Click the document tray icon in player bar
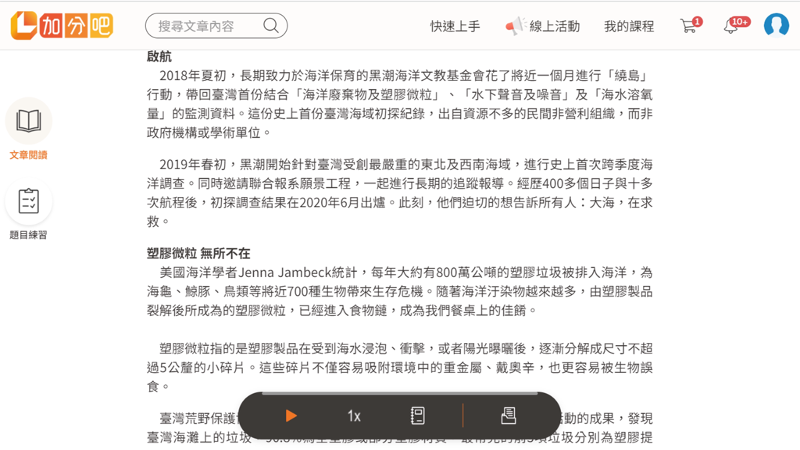 508,416
